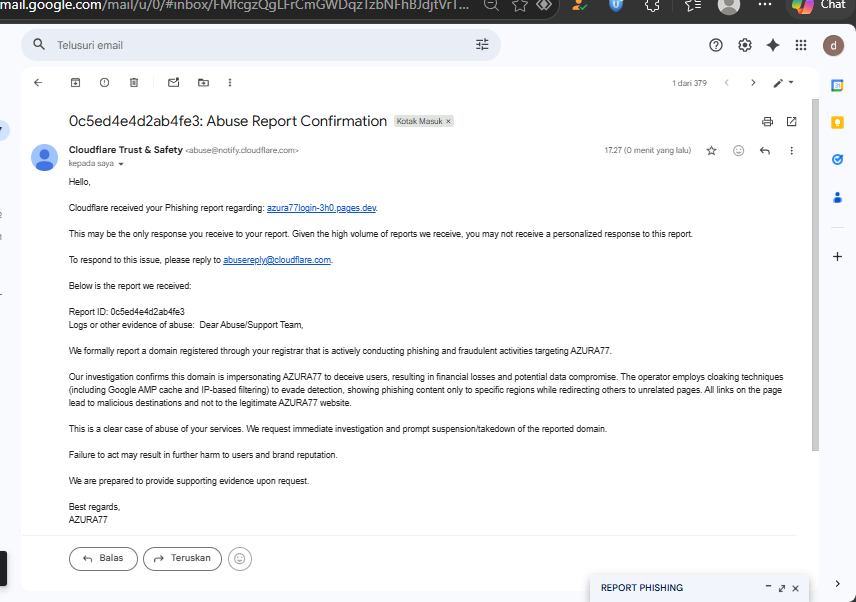Remove the Kotak Masuk label
Image resolution: width=856 pixels, height=602 pixels.
coord(448,121)
